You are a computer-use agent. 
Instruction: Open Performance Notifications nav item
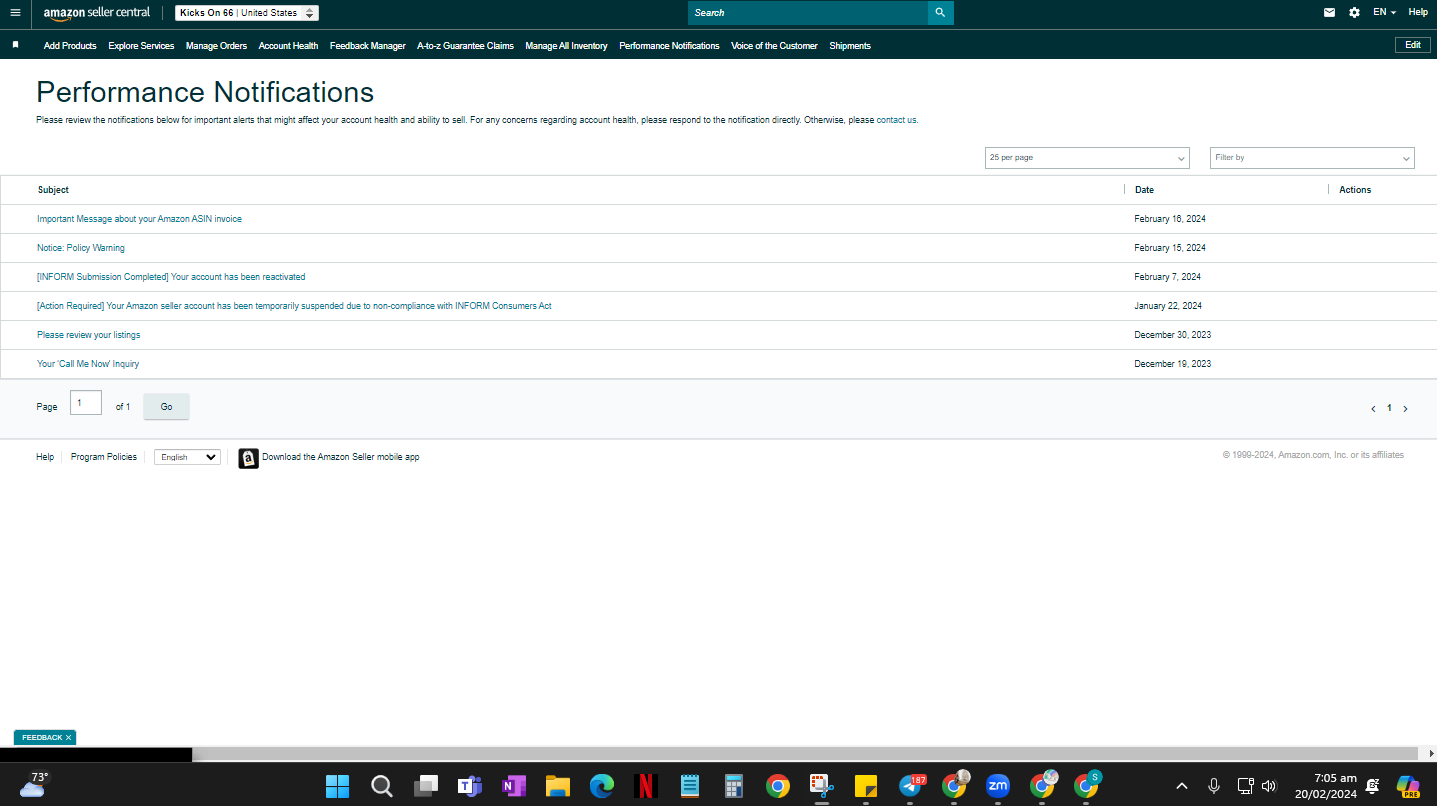[x=669, y=46]
